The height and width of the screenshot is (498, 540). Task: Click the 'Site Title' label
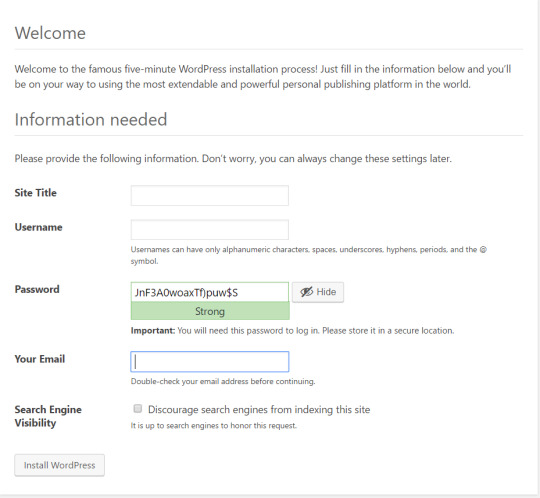pyautogui.click(x=35, y=193)
